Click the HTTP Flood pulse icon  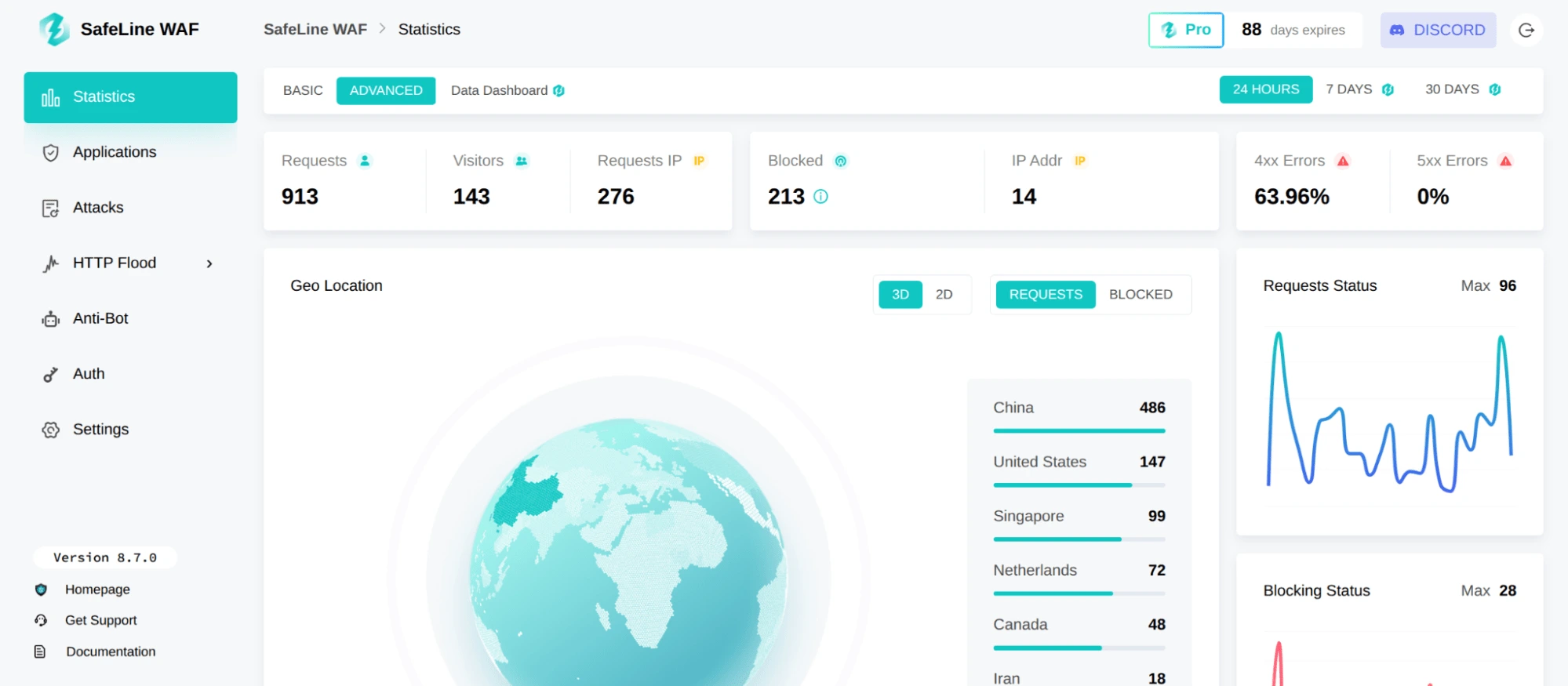point(50,263)
